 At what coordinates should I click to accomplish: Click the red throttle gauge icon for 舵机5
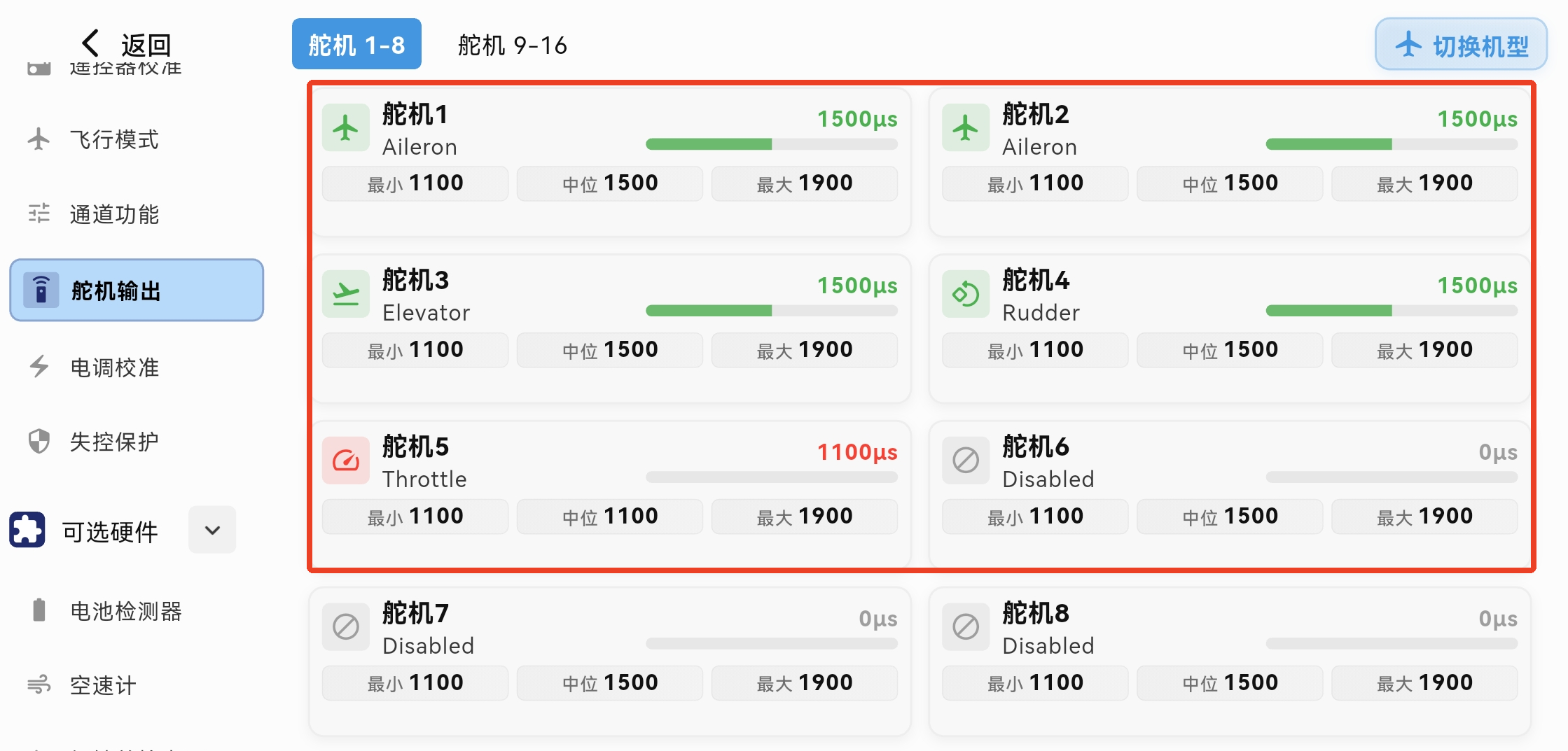click(x=345, y=461)
